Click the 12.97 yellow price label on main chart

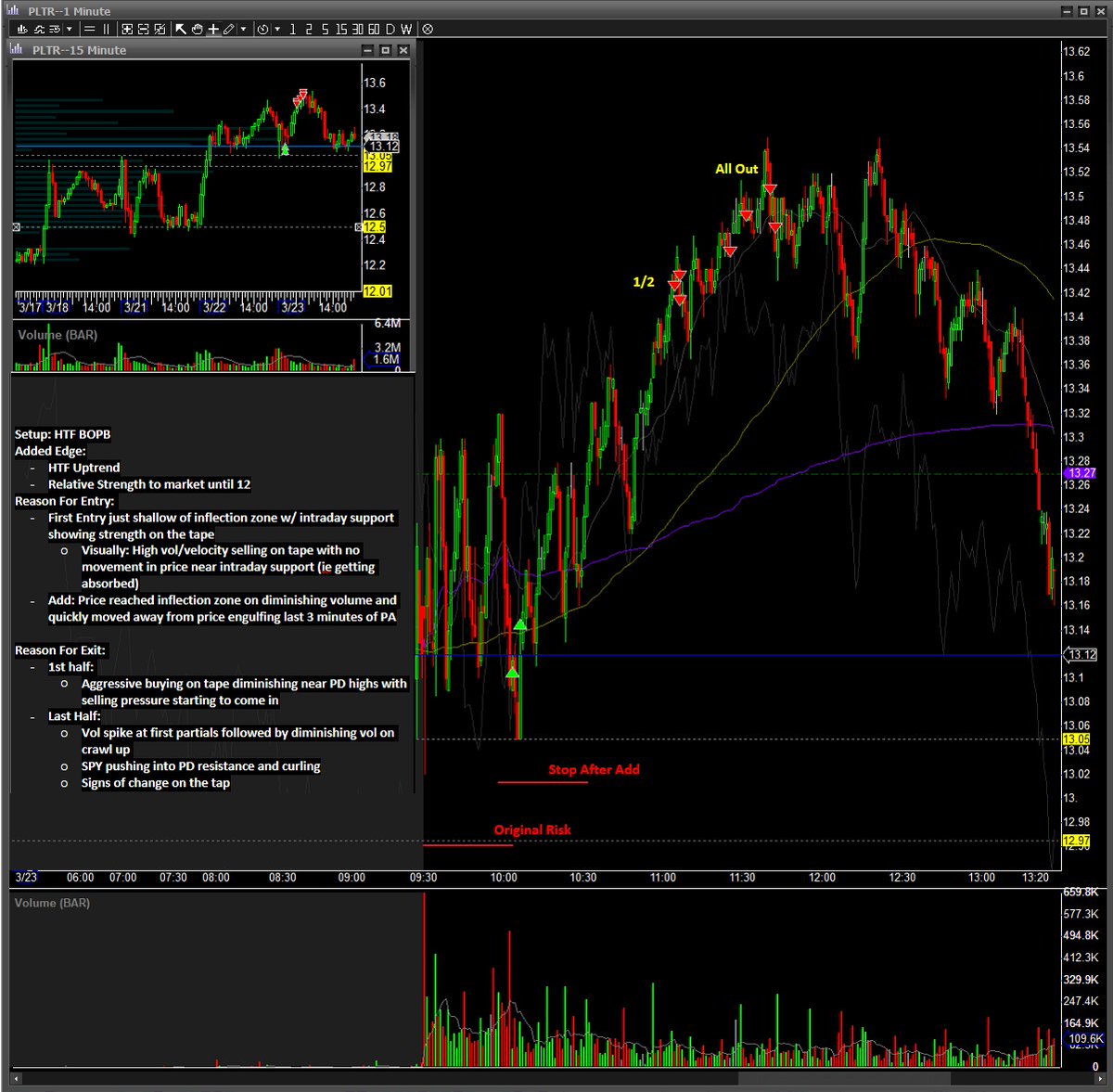coord(1076,841)
